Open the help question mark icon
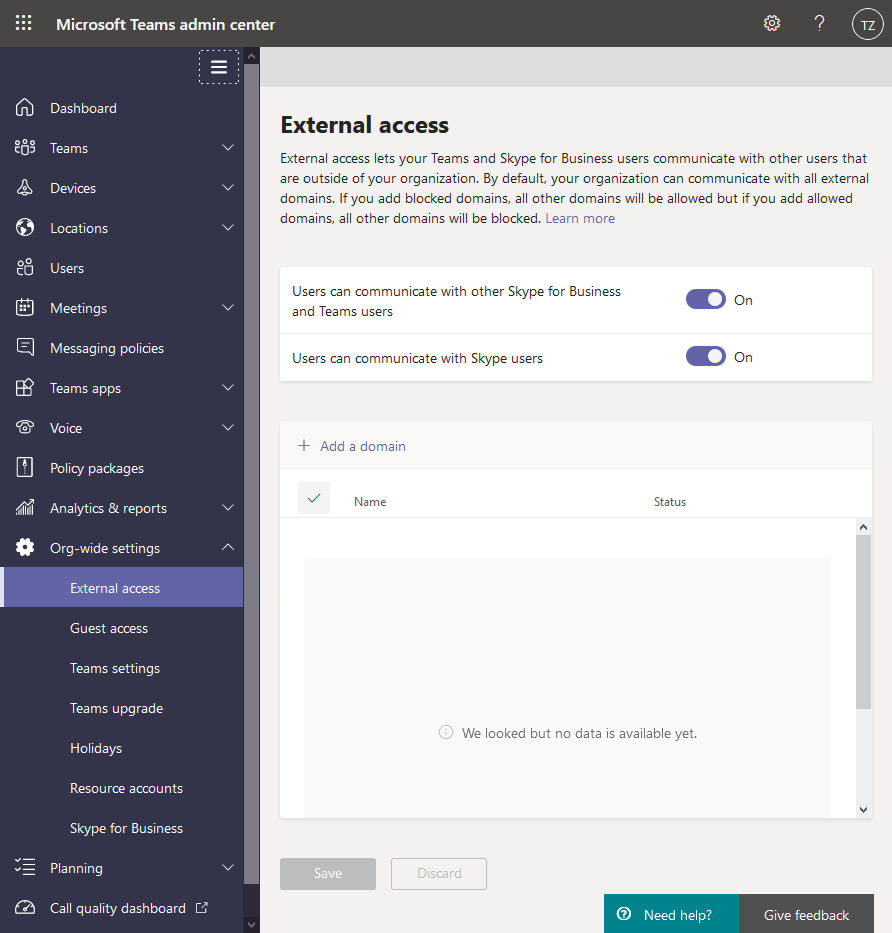Screen dimensions: 892x933 (x=819, y=22)
